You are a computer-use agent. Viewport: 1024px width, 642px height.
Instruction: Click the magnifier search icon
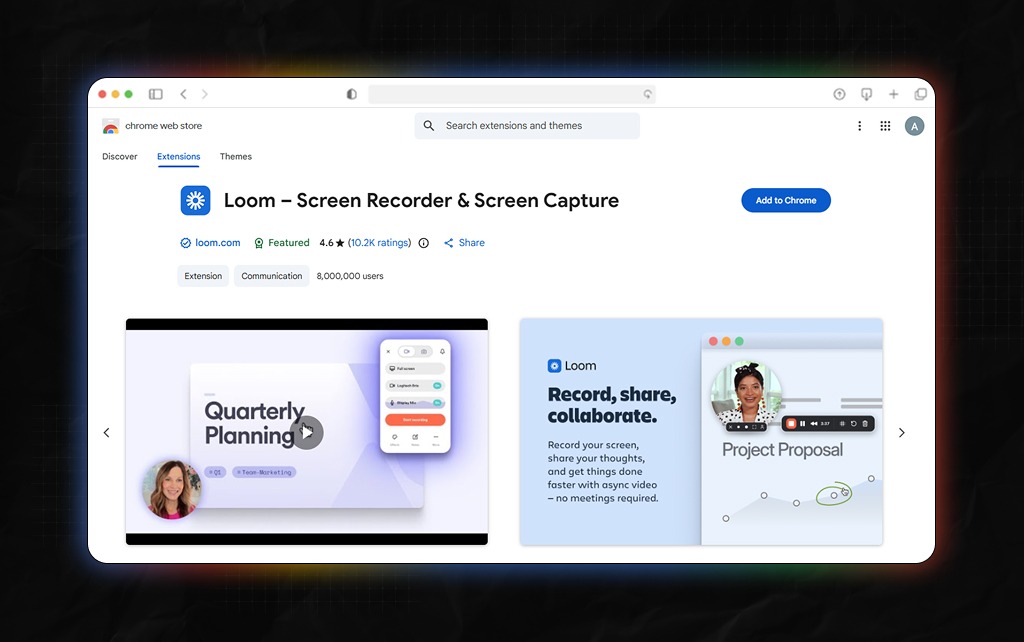point(428,125)
